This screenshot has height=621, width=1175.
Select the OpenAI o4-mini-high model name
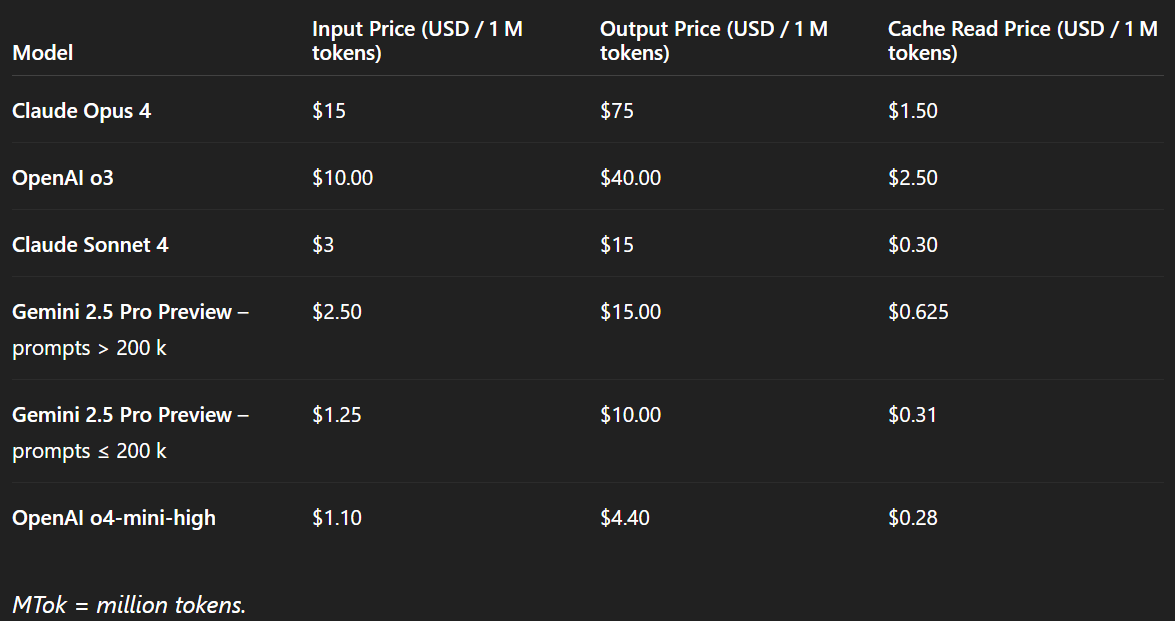tap(114, 518)
